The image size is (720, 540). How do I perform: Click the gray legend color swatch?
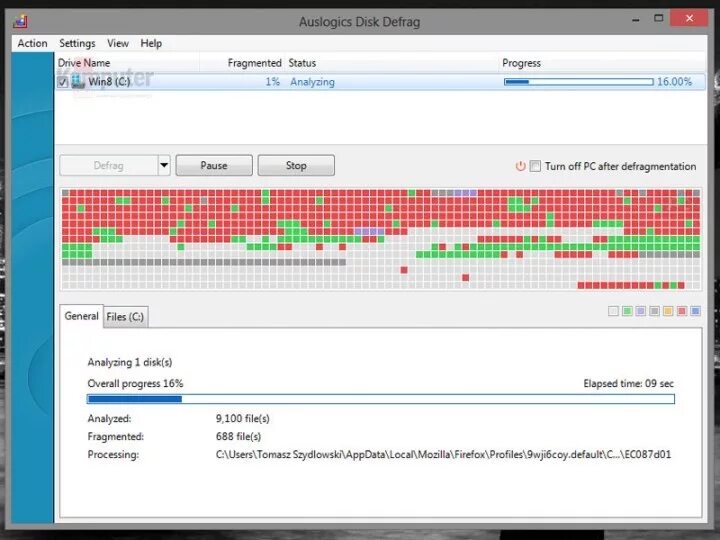[654, 311]
